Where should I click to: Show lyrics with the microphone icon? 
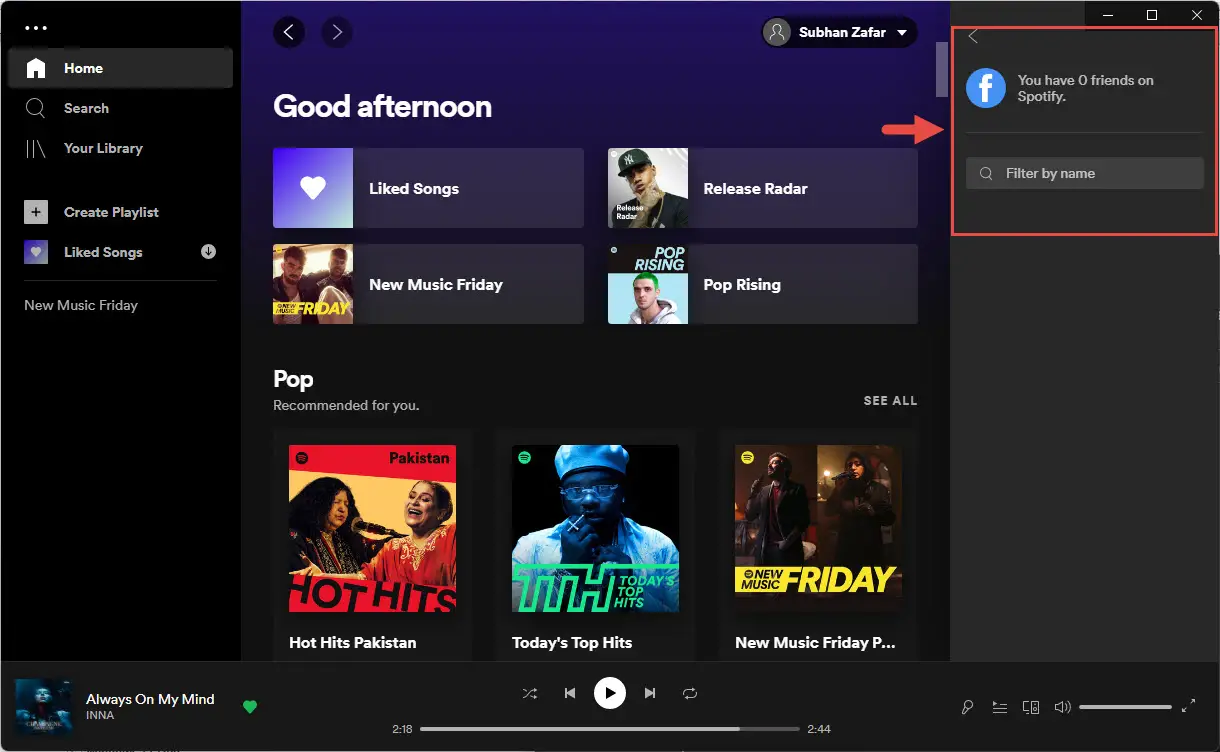(x=967, y=707)
